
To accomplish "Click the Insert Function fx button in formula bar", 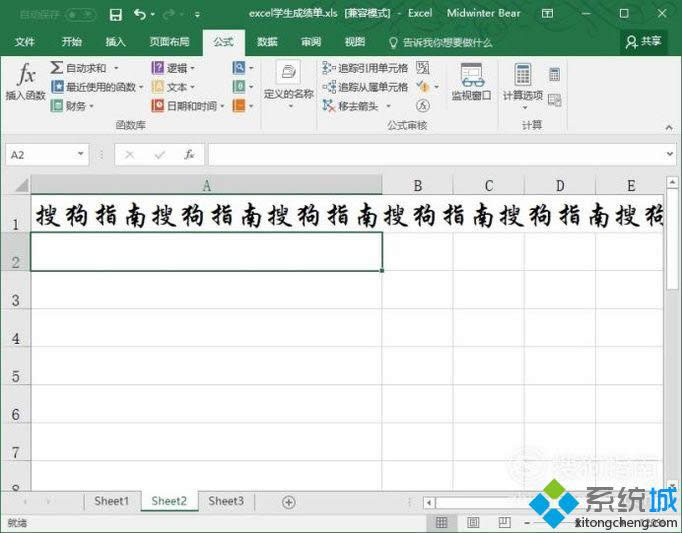I will click(189, 154).
